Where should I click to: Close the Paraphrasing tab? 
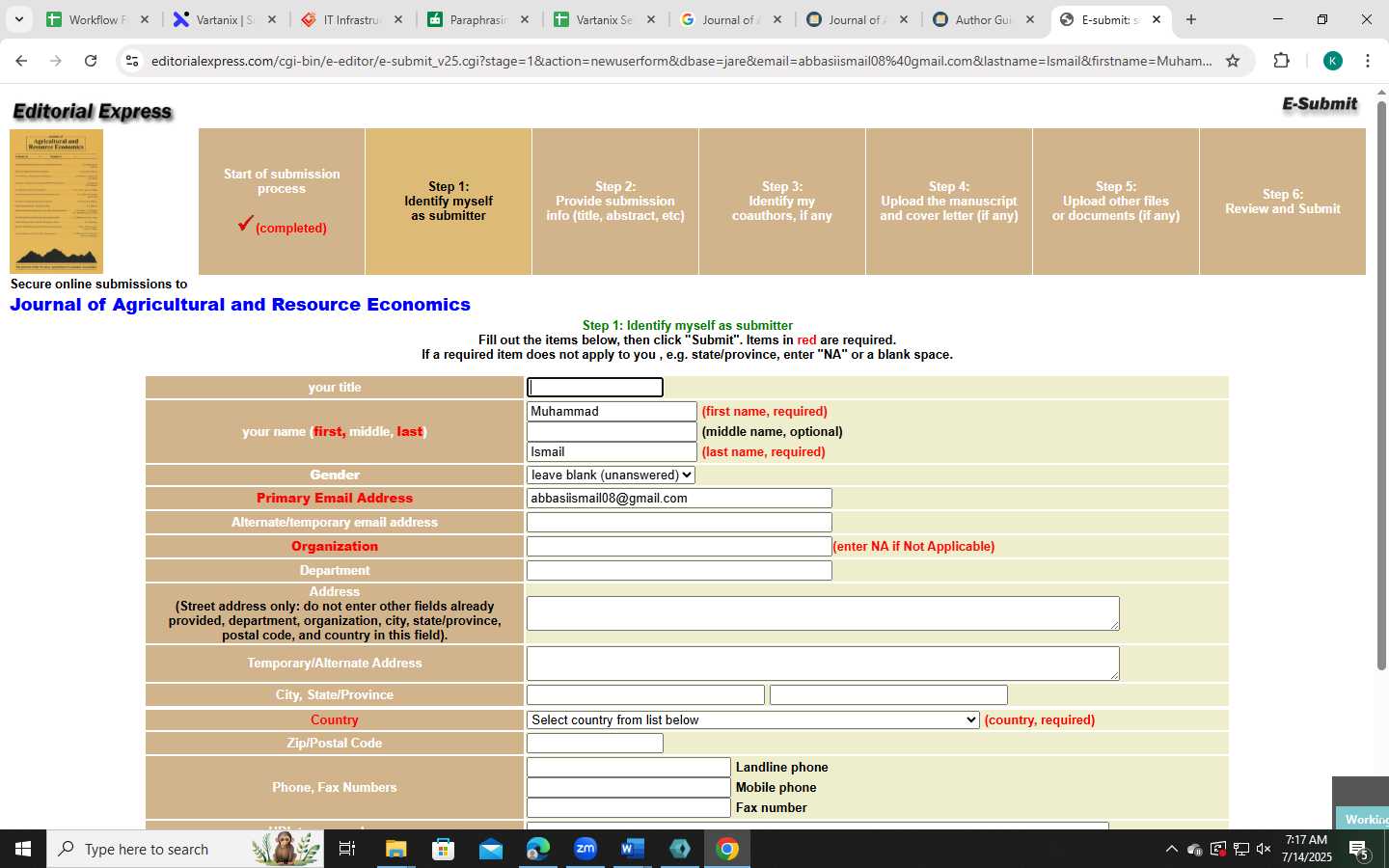pos(525,19)
